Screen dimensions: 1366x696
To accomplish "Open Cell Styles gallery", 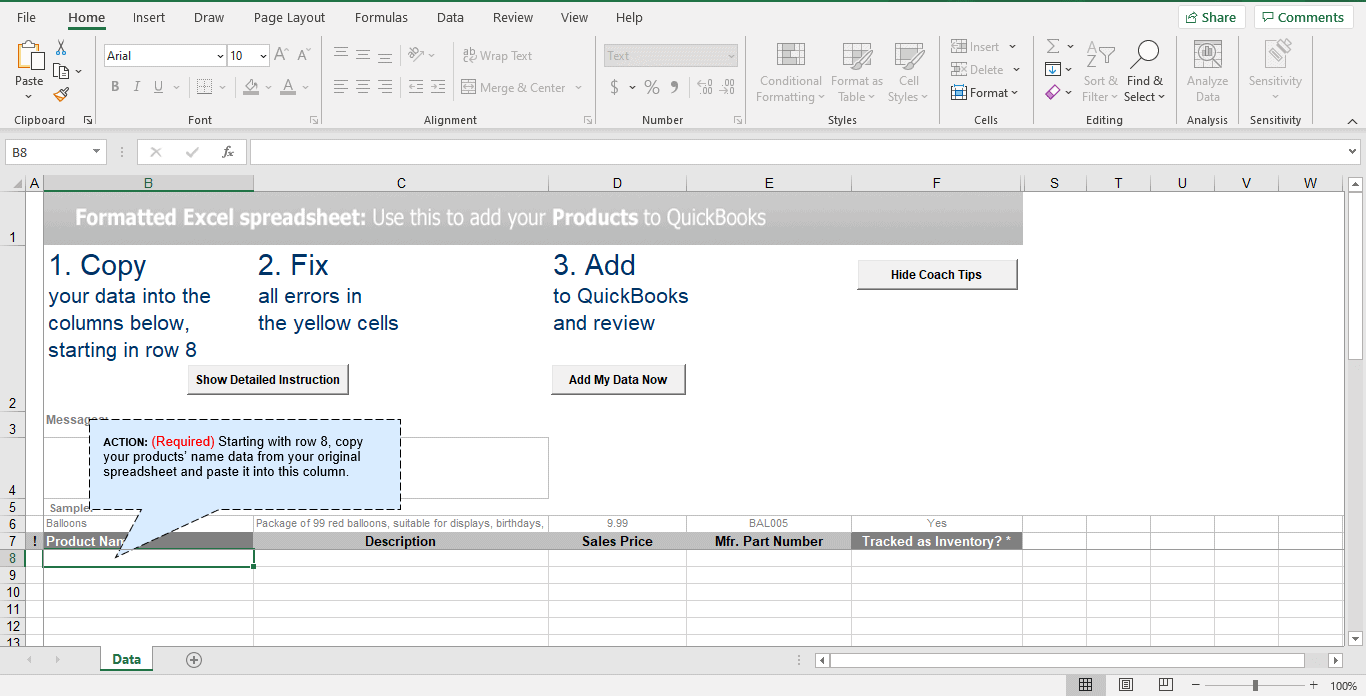I will 909,72.
